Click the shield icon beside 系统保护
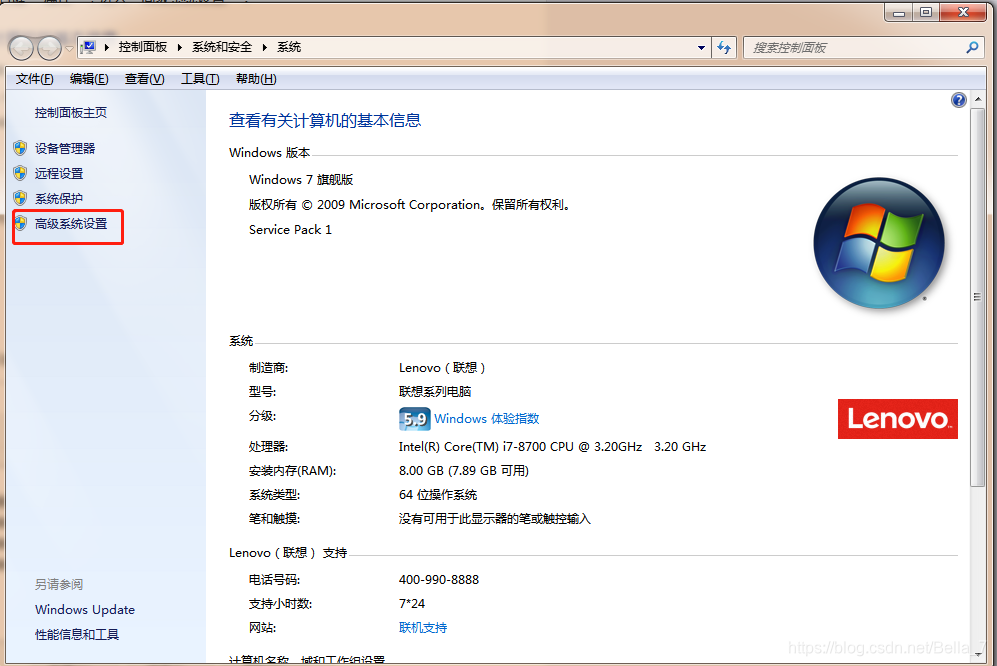Screen dimensions: 997x666 [x=20, y=198]
